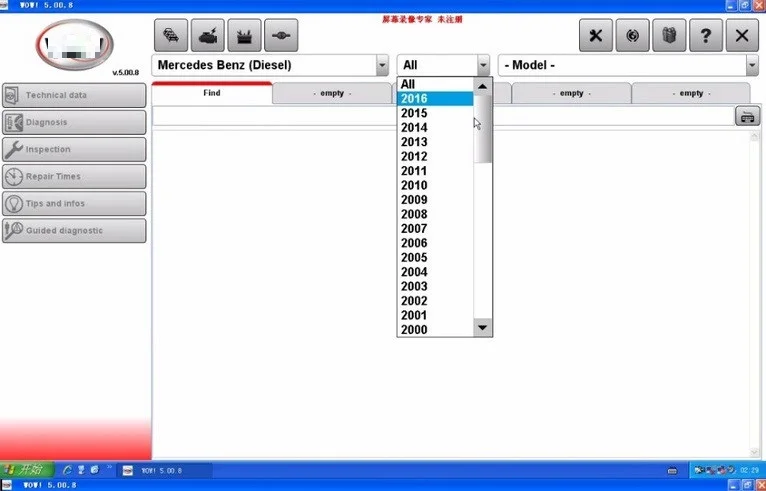Click the year dropdown arrow next to All
This screenshot has height=491, width=766.
pyautogui.click(x=483, y=65)
